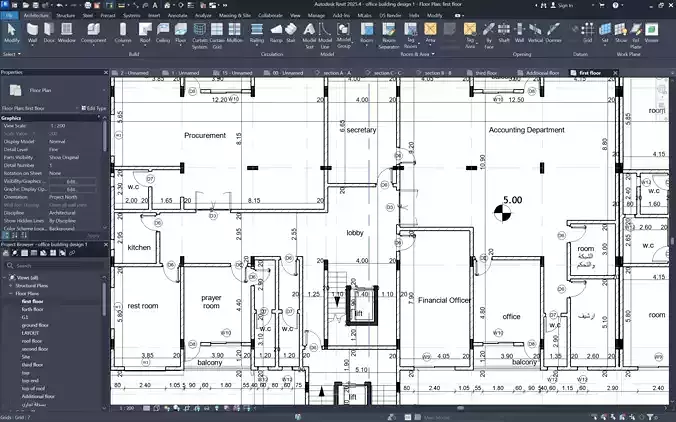Viewport: 676px width, 422px height.
Task: Open the Architecture ribbon tab
Action: 36,16
